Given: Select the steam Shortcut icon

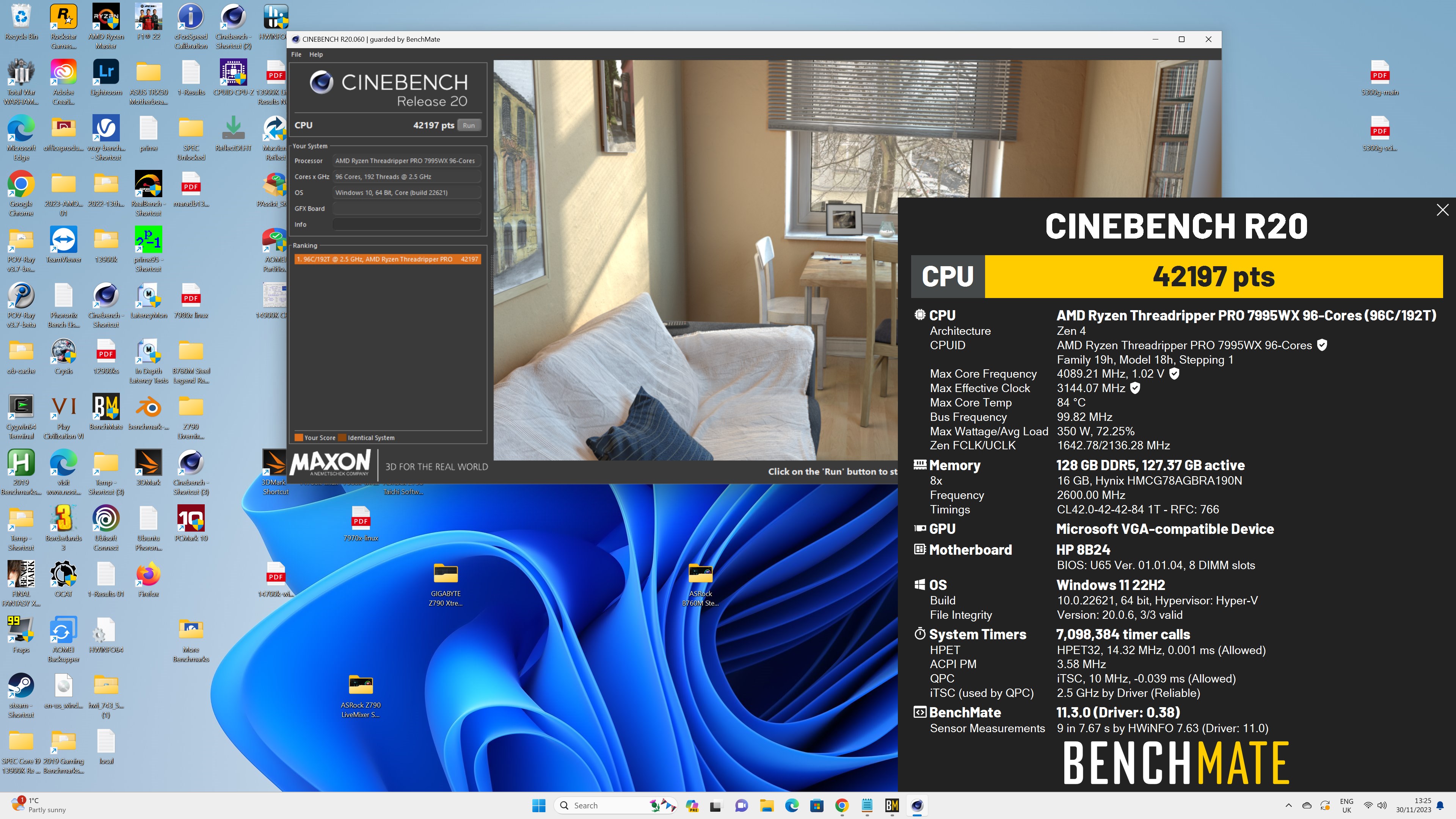Looking at the screenshot, I should click(x=21, y=695).
